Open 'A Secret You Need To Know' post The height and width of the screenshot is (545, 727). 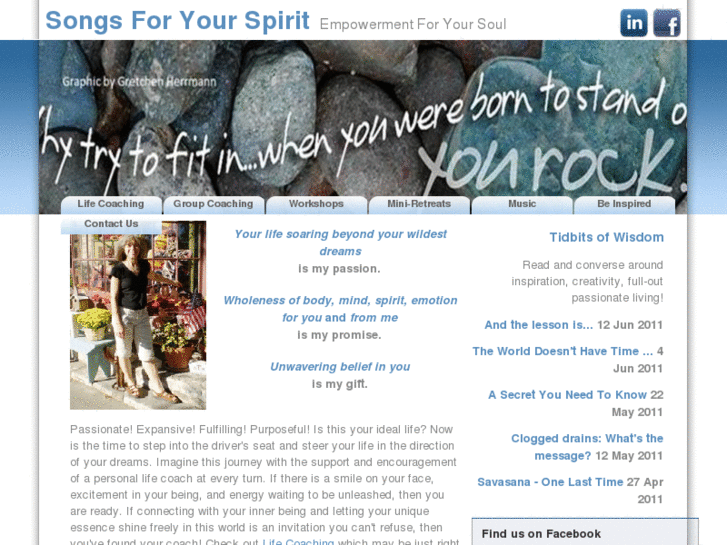(x=567, y=395)
